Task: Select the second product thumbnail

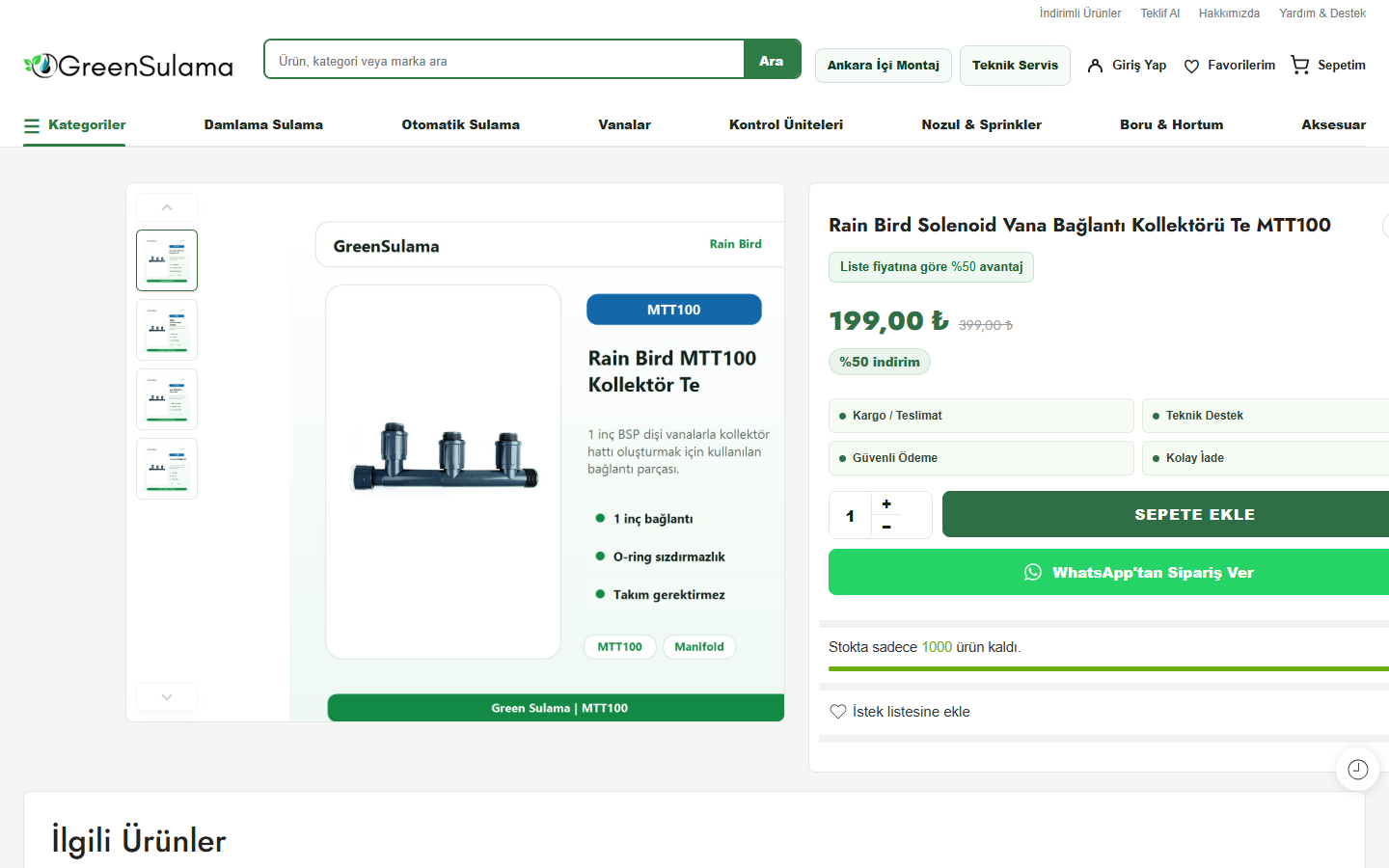Action: click(x=167, y=330)
